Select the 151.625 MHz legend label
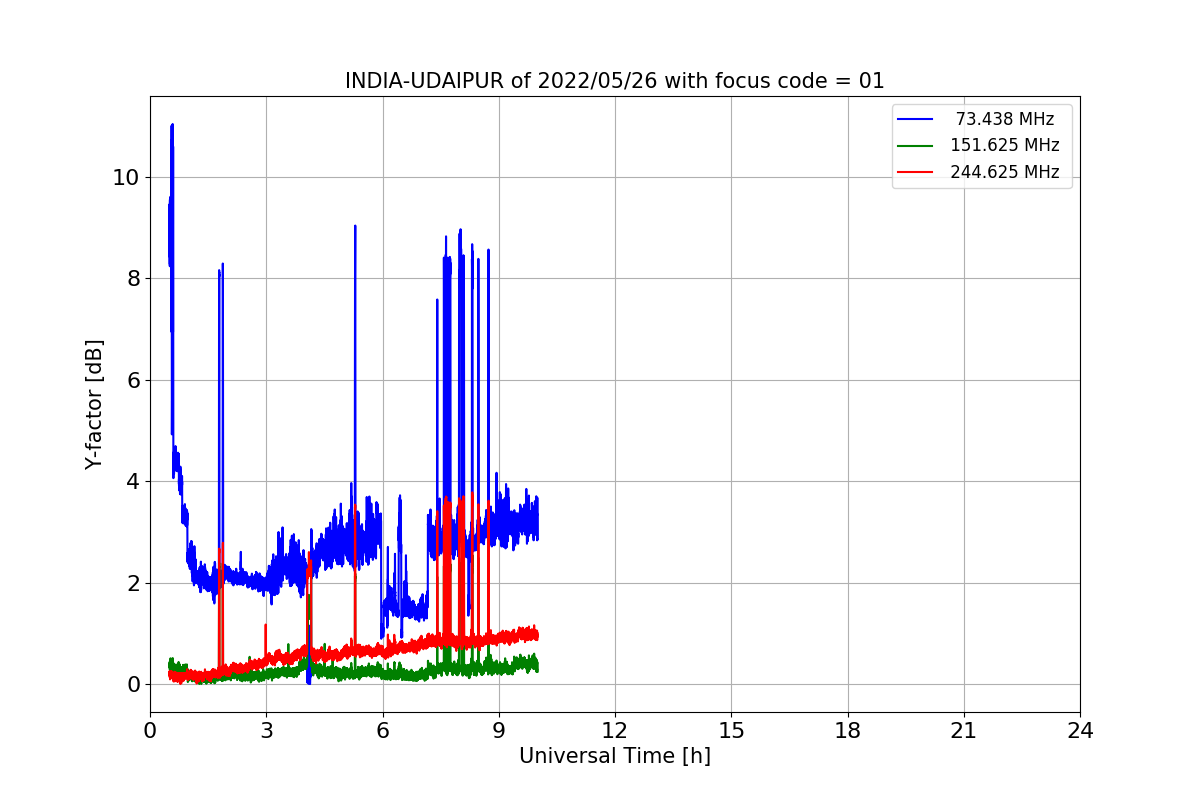This screenshot has width=1200, height=800. (x=1005, y=145)
